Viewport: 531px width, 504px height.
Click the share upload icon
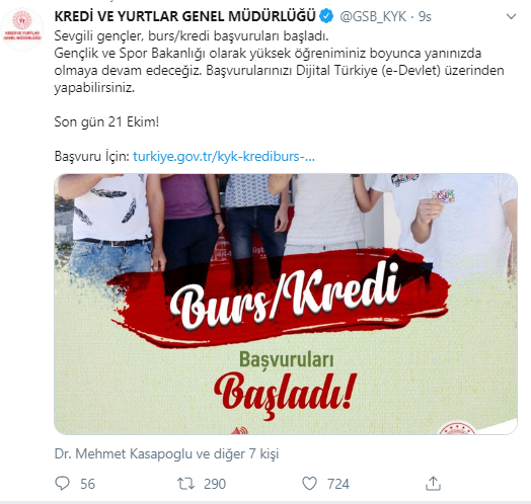433,483
